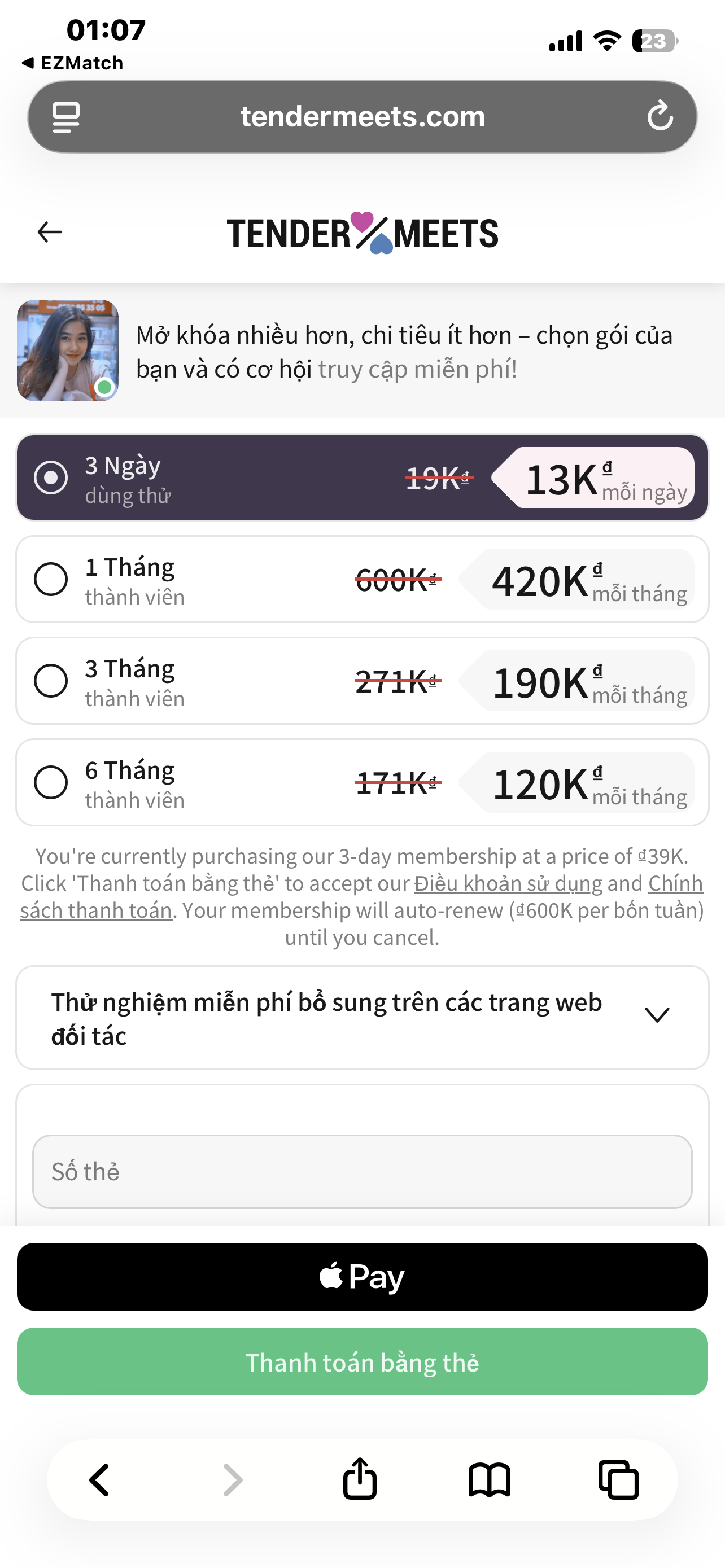Focus the Số thẻ card number field
The height and width of the screenshot is (1568, 725).
[x=362, y=1171]
